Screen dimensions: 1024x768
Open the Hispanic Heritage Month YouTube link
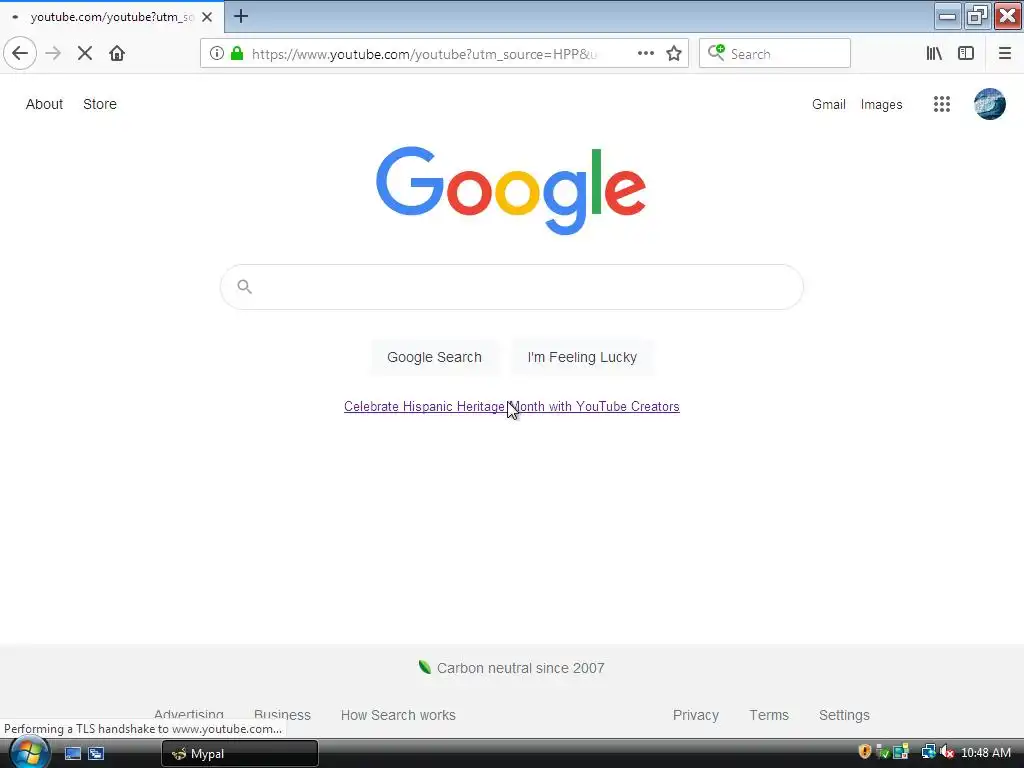(x=511, y=406)
